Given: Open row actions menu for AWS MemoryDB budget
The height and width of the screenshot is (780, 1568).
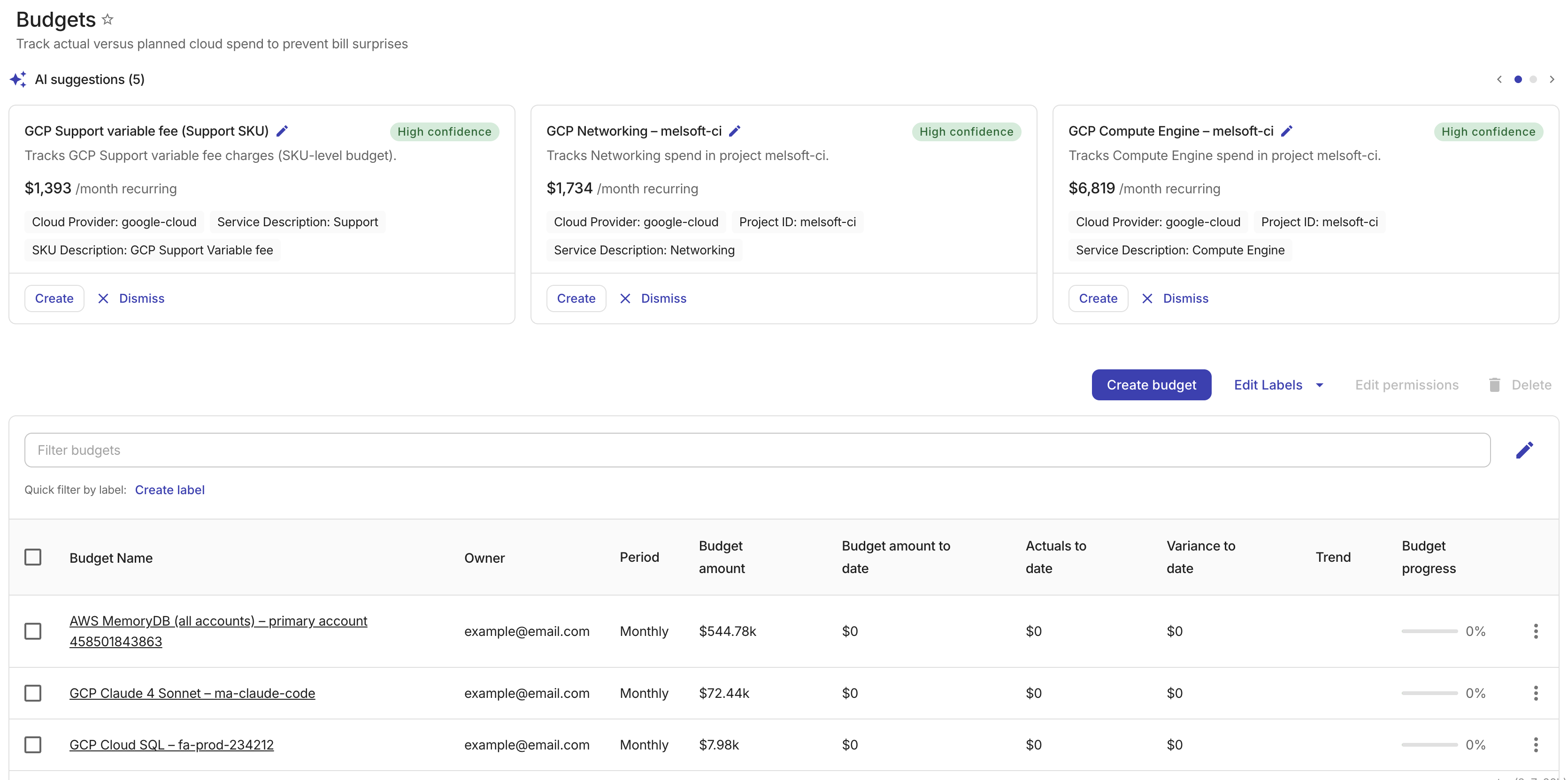Looking at the screenshot, I should pos(1536,631).
